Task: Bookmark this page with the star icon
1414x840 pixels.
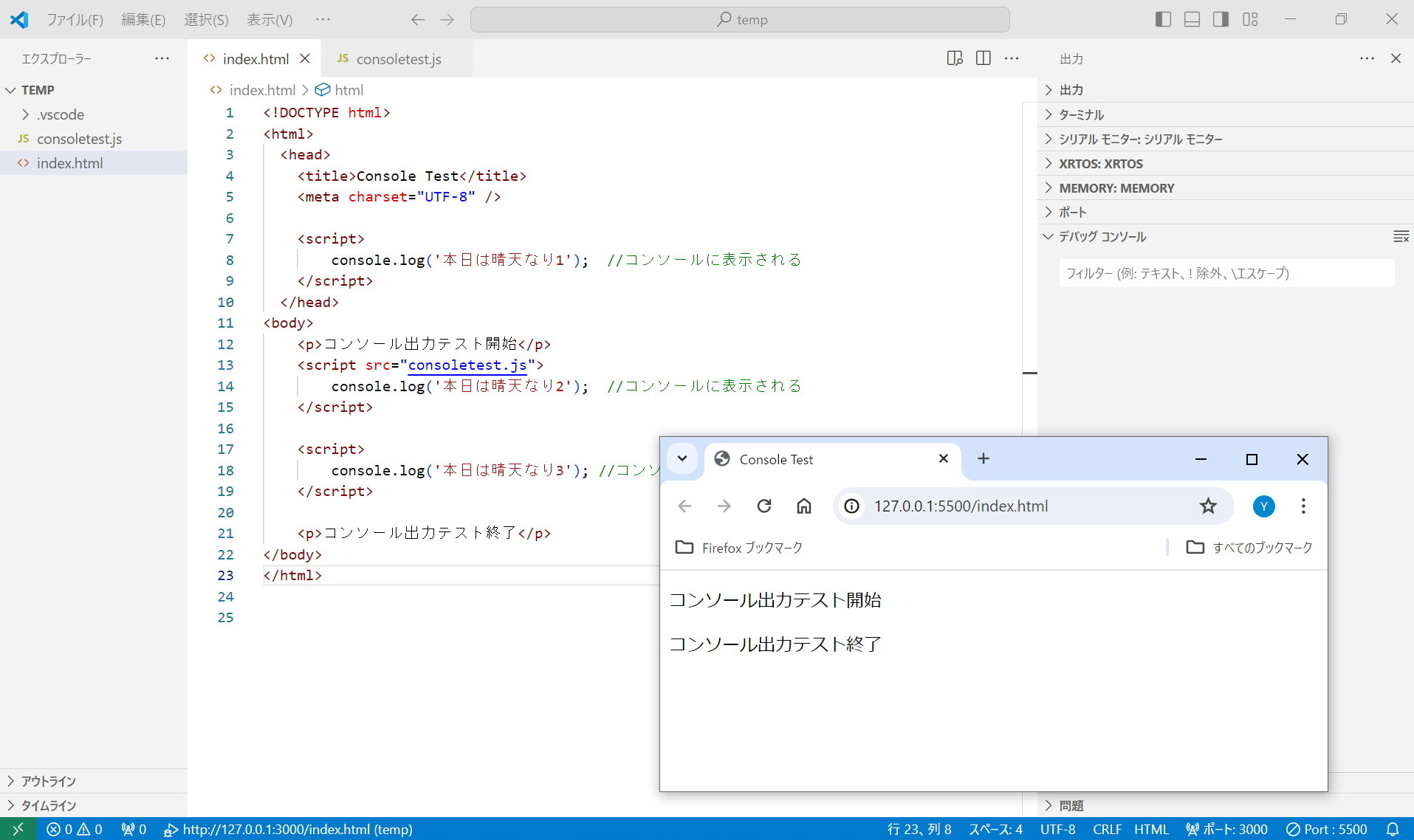Action: click(x=1208, y=506)
